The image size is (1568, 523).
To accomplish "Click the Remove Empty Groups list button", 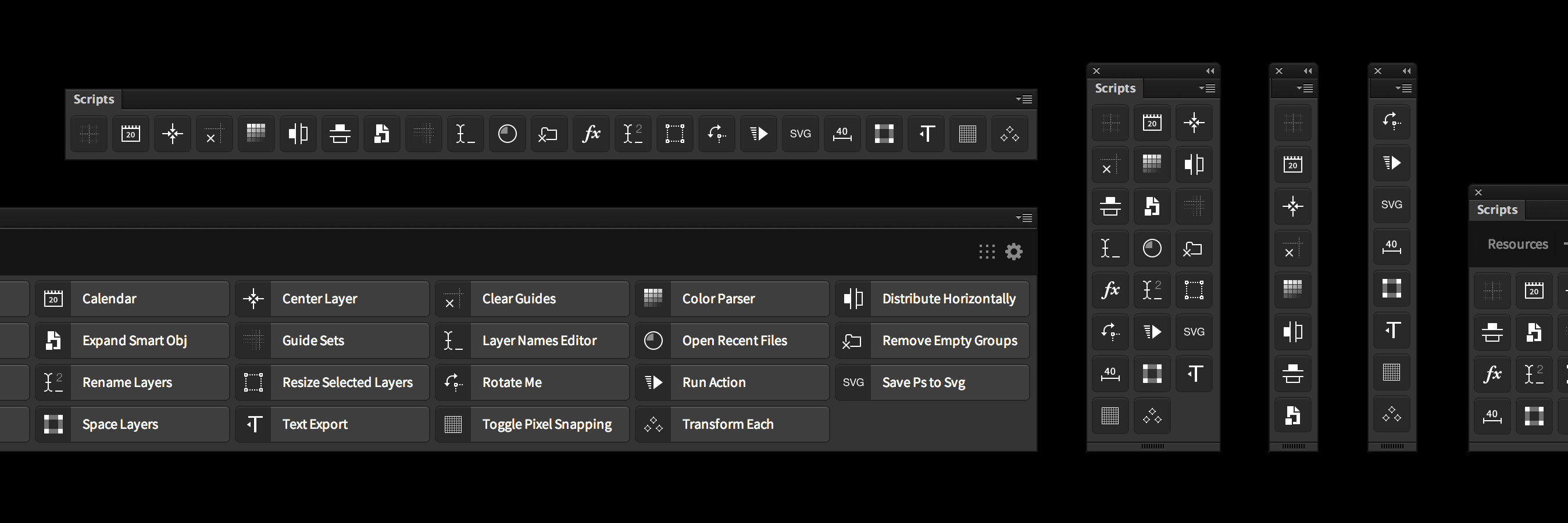I will point(933,341).
